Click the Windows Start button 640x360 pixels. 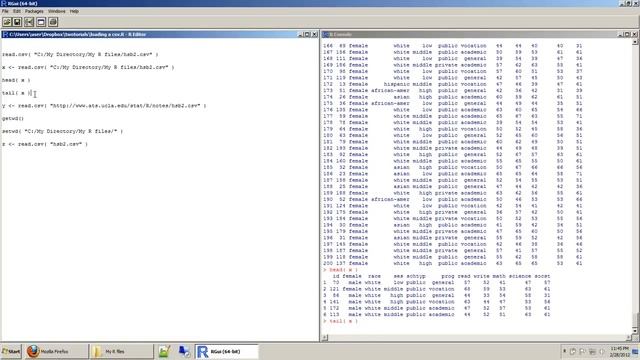click(11, 351)
